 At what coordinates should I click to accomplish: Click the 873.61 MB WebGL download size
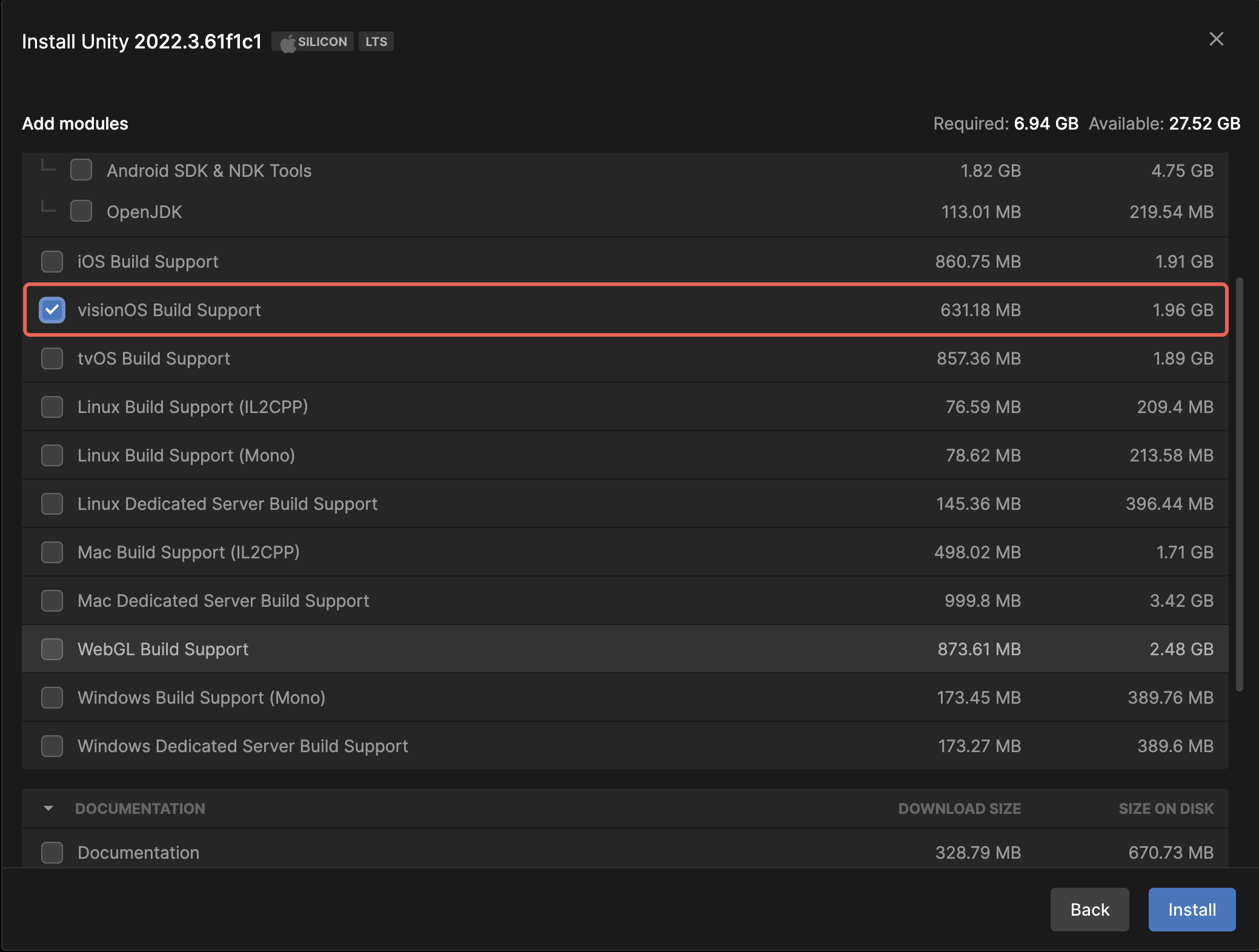pyautogui.click(x=980, y=649)
